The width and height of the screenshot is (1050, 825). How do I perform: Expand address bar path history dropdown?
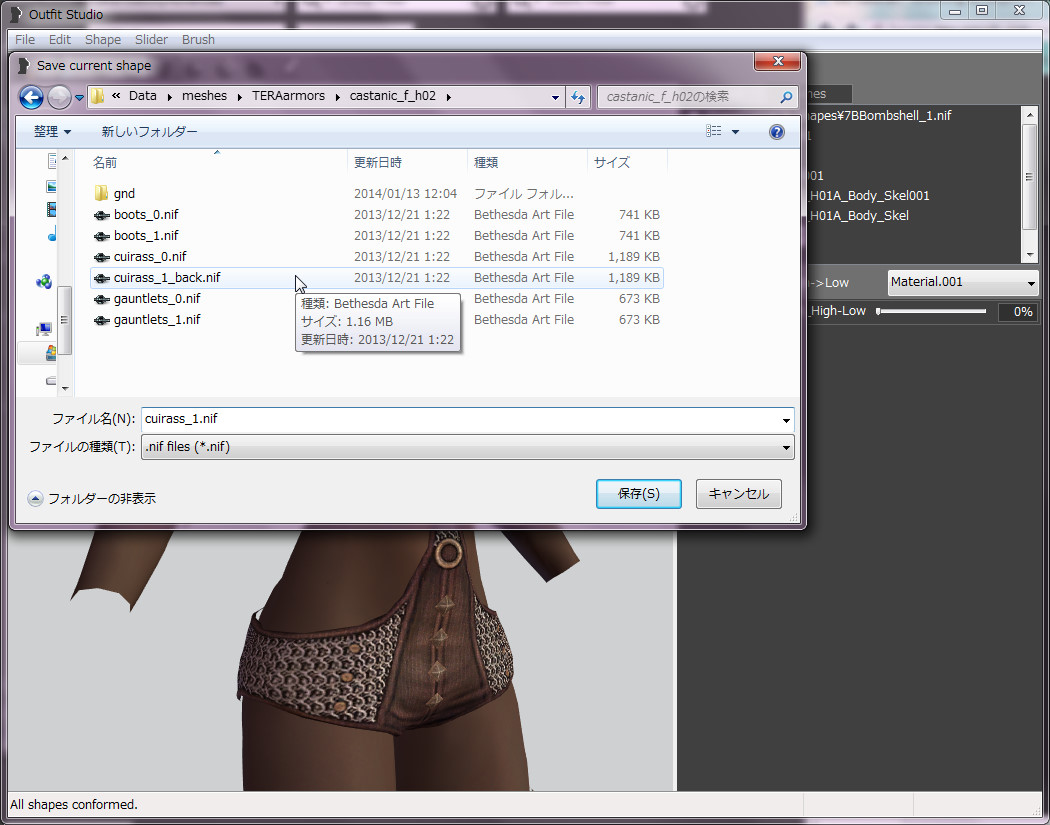point(555,97)
